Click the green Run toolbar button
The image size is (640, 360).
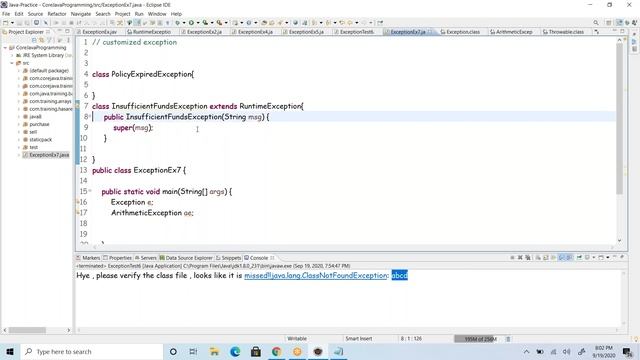pos(191,22)
